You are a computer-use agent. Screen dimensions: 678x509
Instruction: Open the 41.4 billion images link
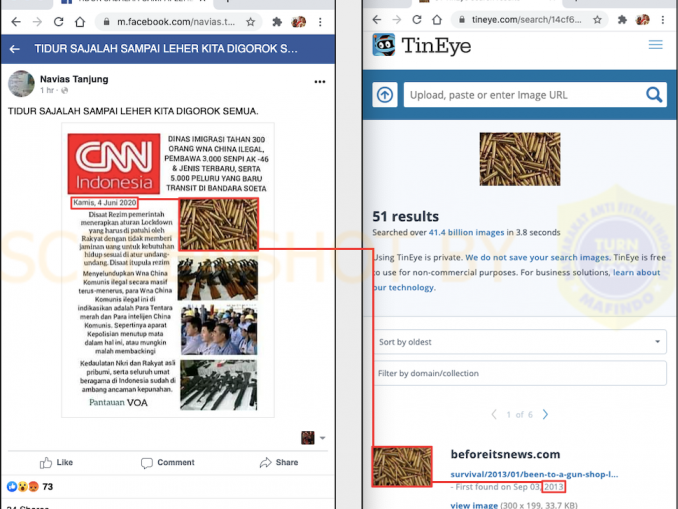(x=466, y=232)
